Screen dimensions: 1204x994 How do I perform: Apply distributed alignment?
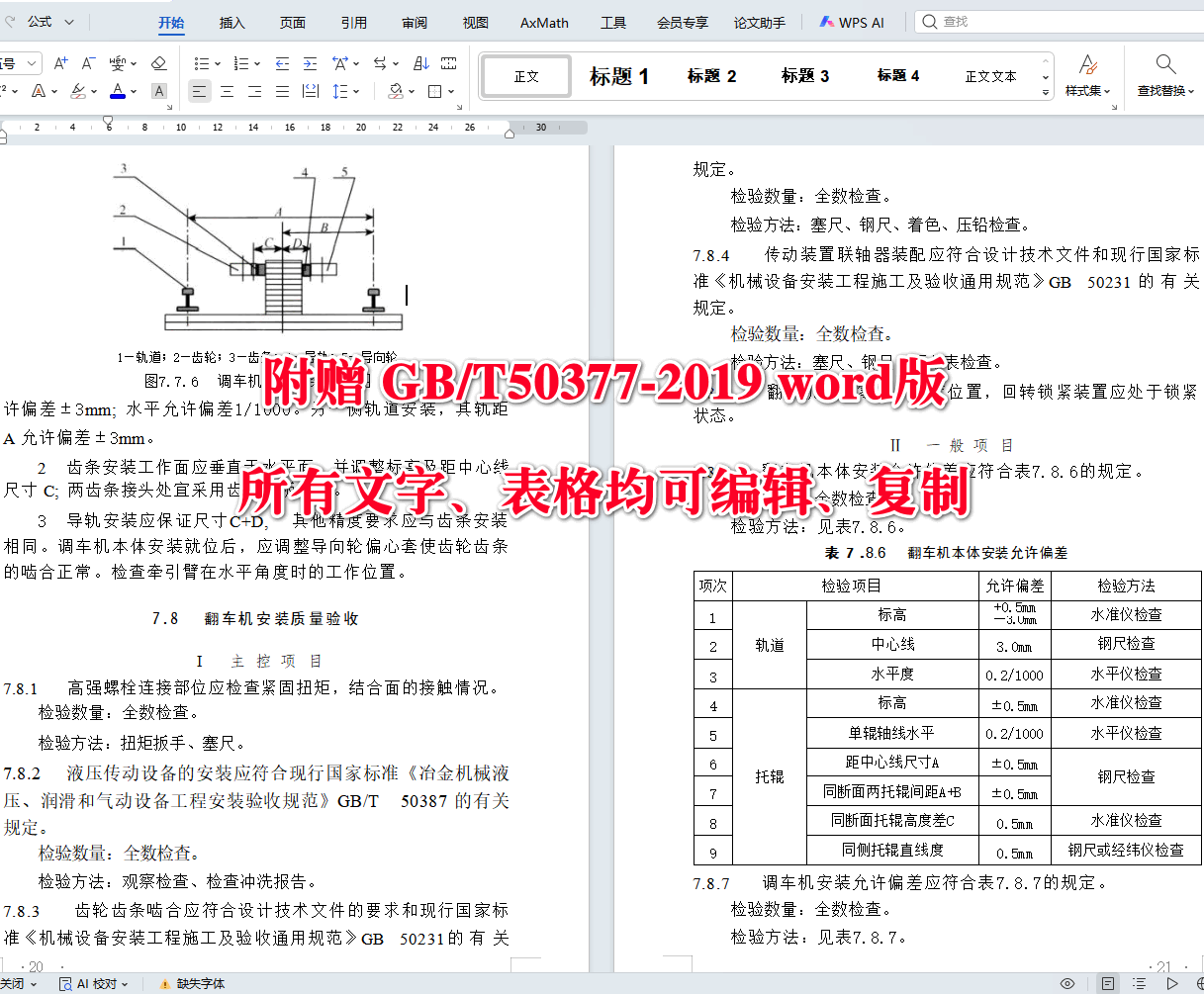pos(310,91)
